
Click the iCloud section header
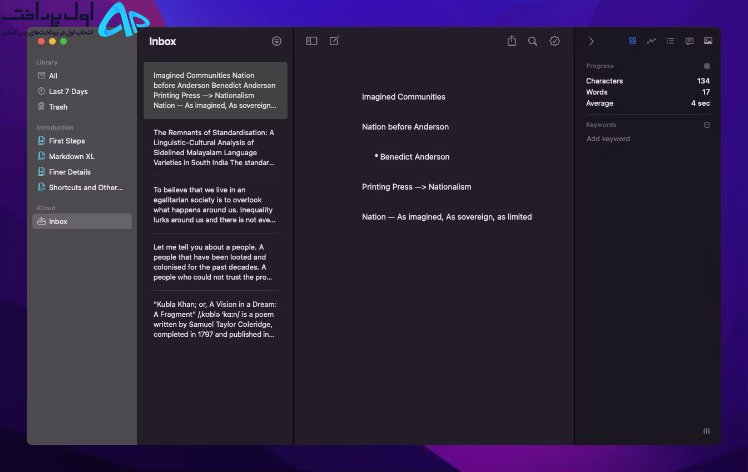[x=46, y=208]
